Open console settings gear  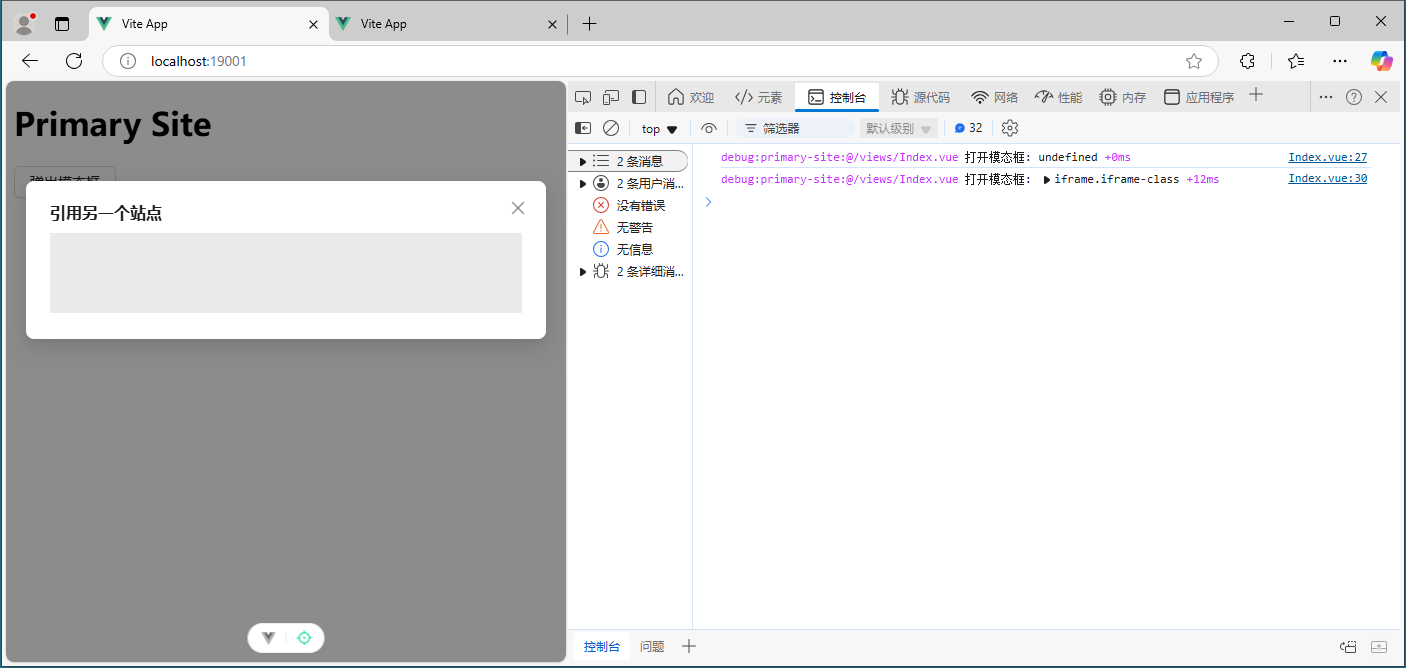[x=1010, y=128]
